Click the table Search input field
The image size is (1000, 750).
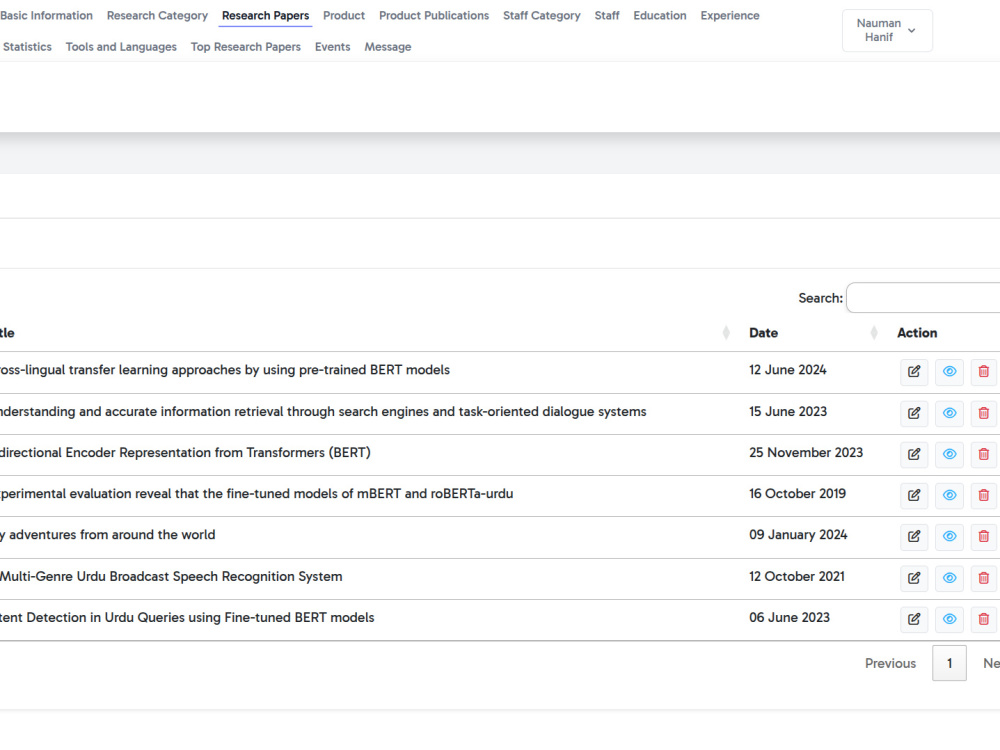[x=923, y=298]
